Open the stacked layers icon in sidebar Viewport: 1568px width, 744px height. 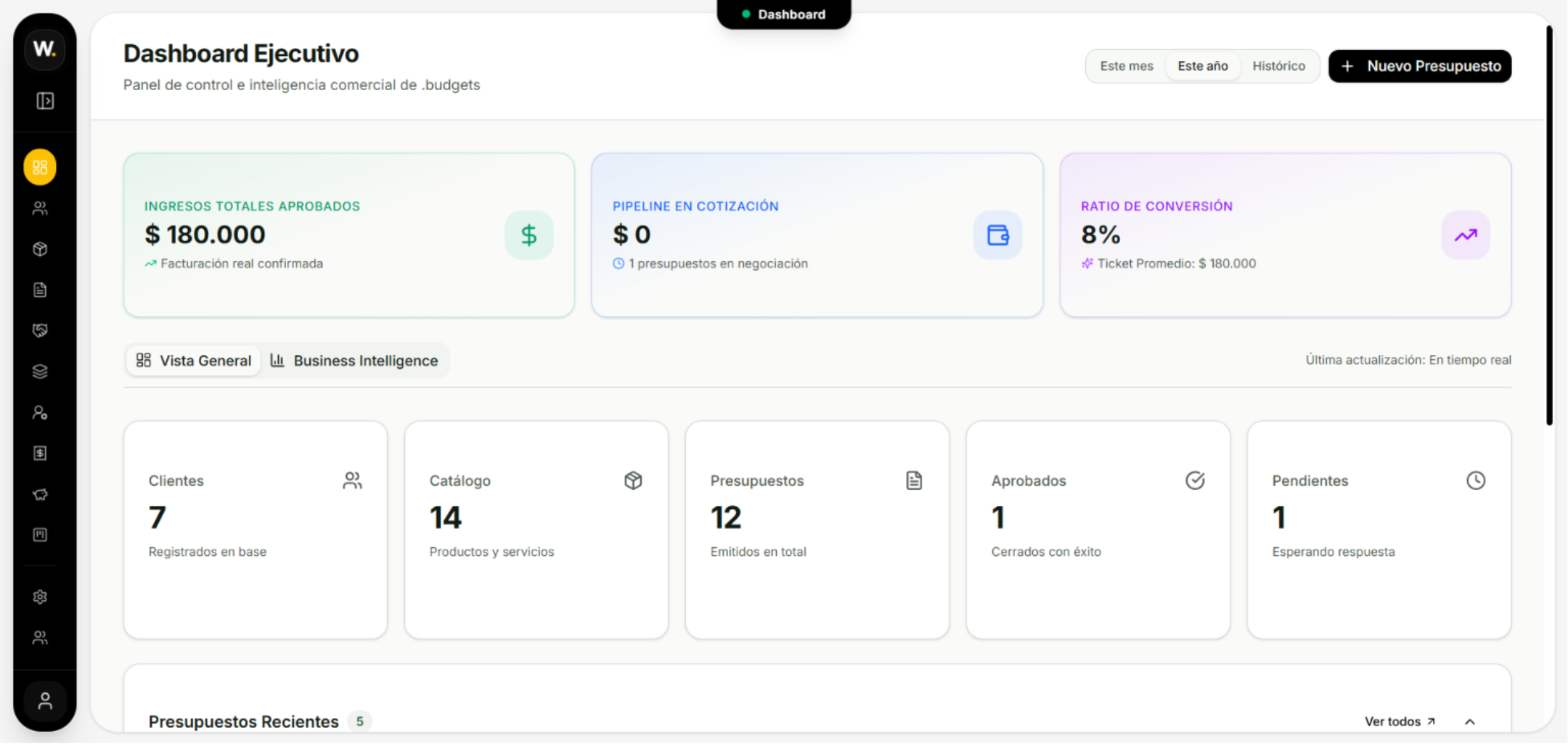(40, 372)
